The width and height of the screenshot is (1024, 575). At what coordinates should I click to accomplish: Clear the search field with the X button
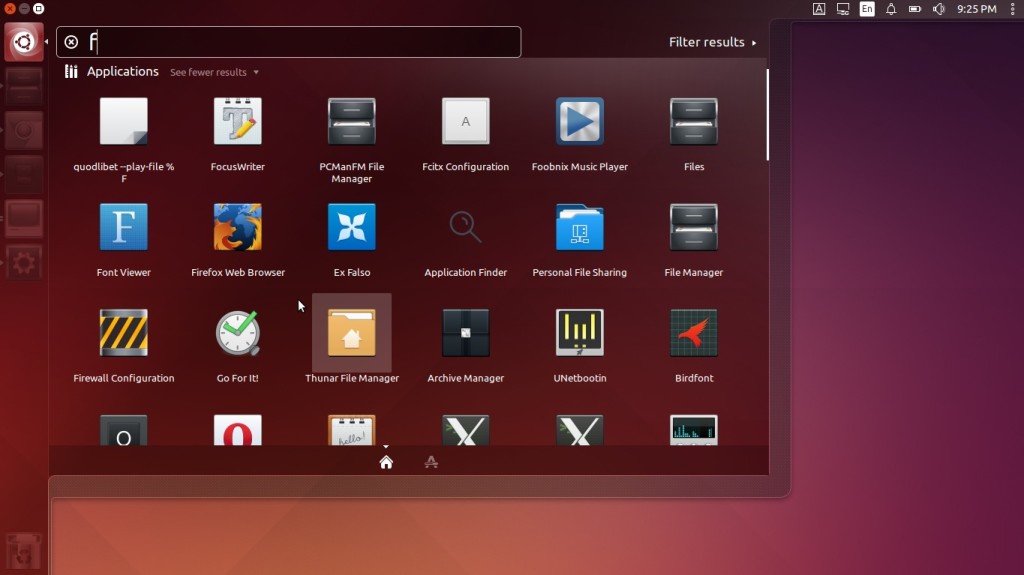pyautogui.click(x=71, y=42)
